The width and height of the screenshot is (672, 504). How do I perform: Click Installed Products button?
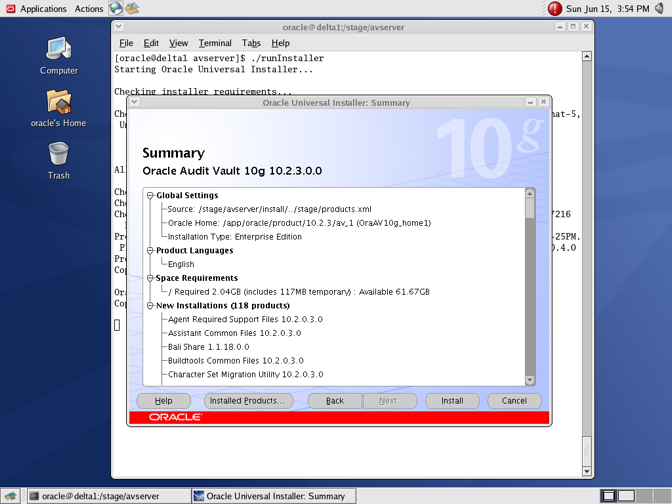(249, 401)
